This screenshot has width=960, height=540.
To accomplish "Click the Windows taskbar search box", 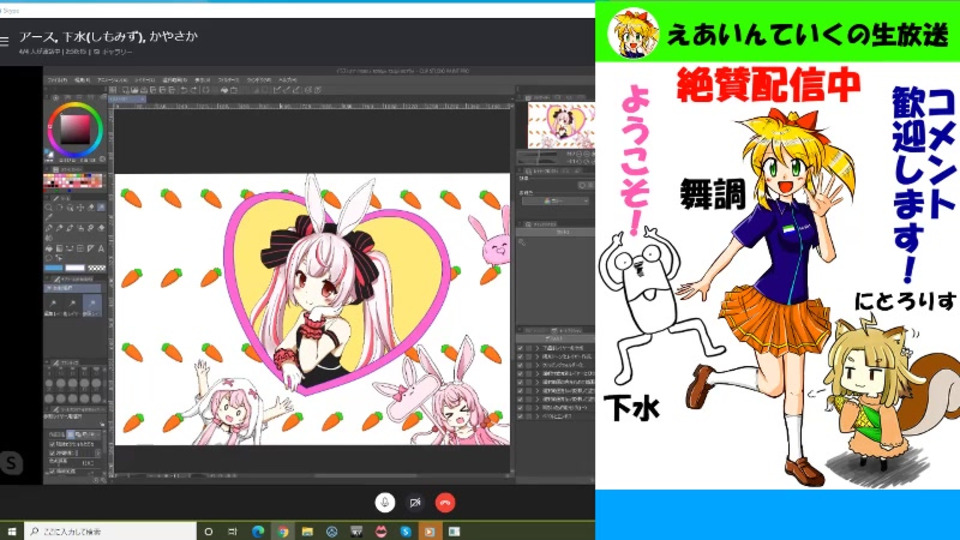I will [110, 531].
